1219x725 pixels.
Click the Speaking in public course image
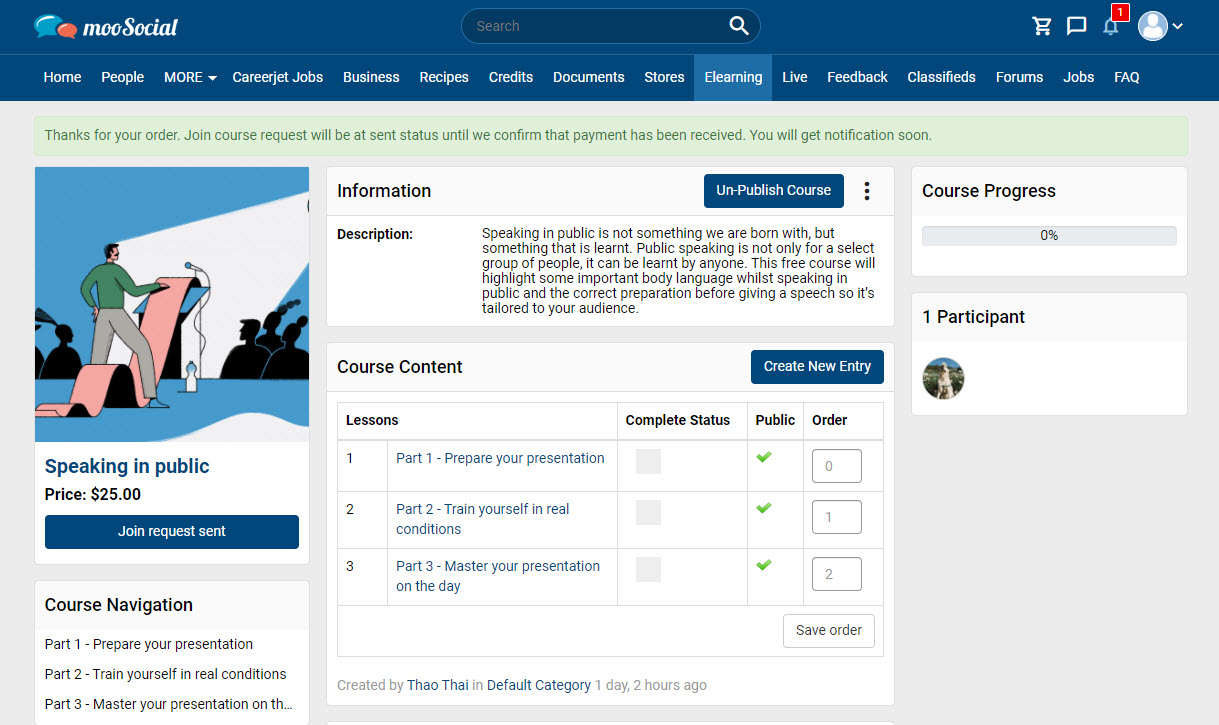[x=172, y=304]
